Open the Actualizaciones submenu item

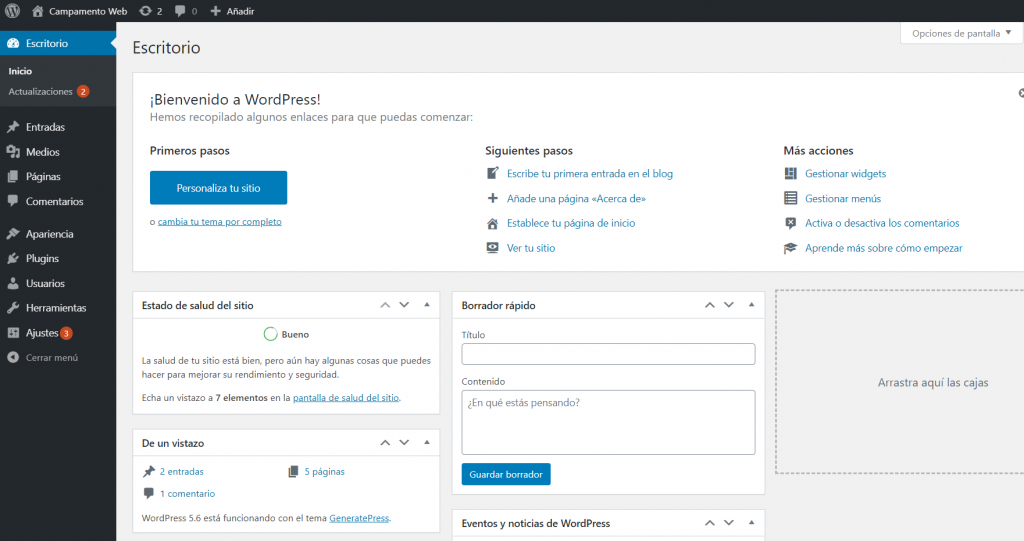[x=40, y=91]
